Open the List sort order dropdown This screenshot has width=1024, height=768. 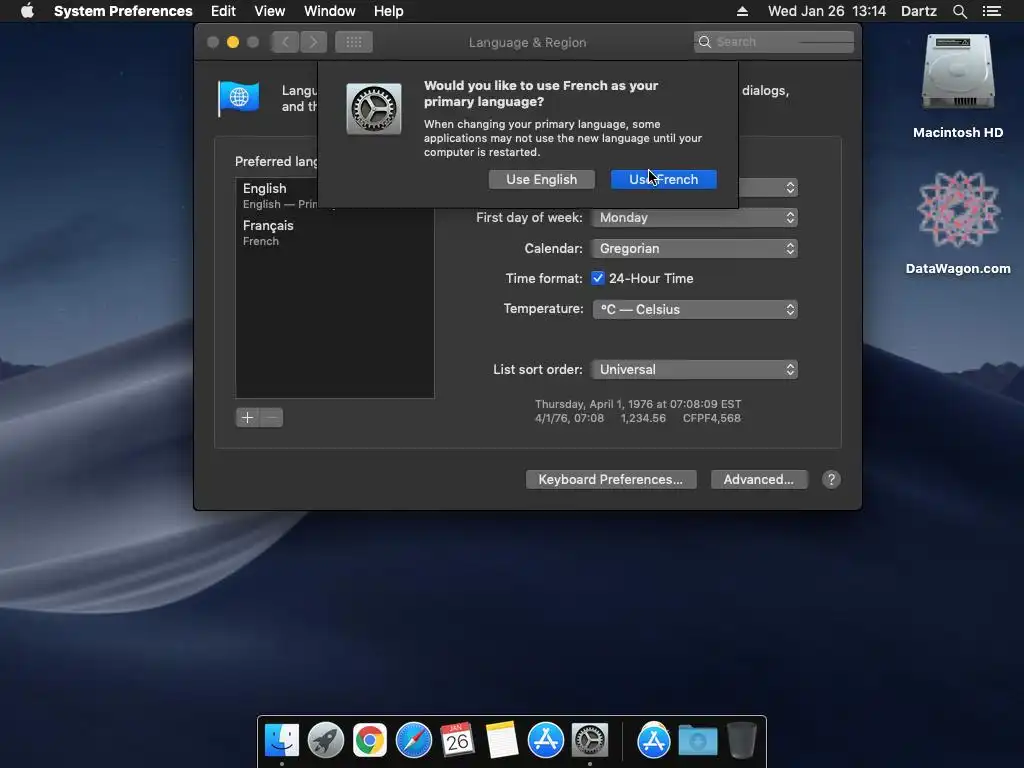pyautogui.click(x=694, y=369)
